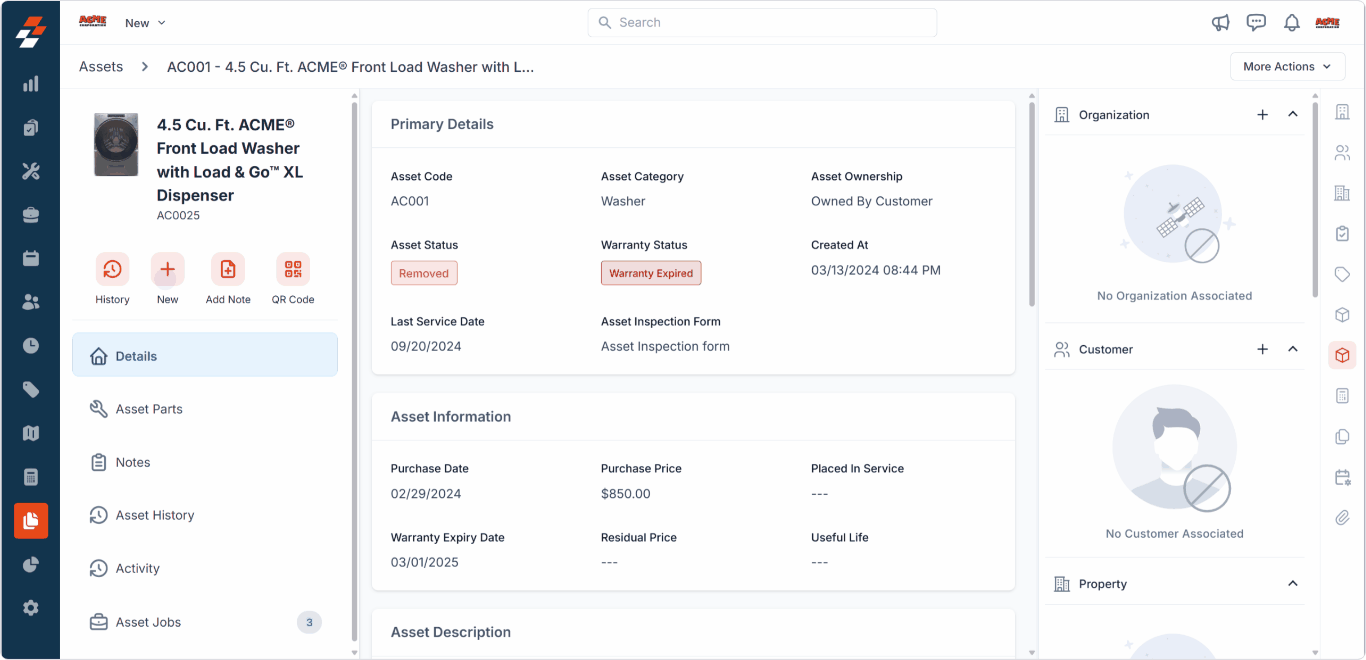Click the main details vertical scrollbar
The height and width of the screenshot is (660, 1366).
(1032, 205)
